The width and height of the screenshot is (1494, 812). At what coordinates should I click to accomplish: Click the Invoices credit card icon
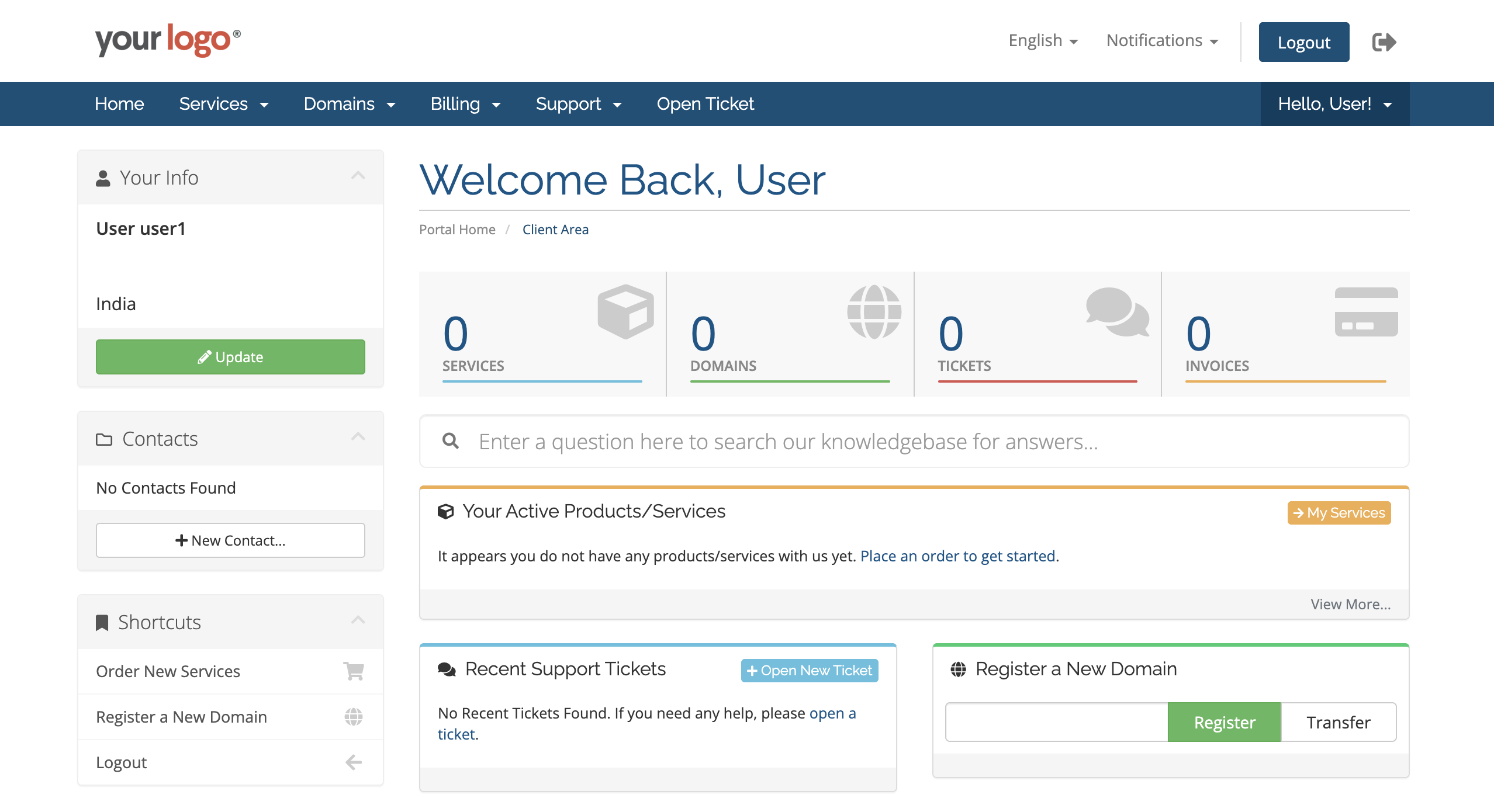point(1365,311)
